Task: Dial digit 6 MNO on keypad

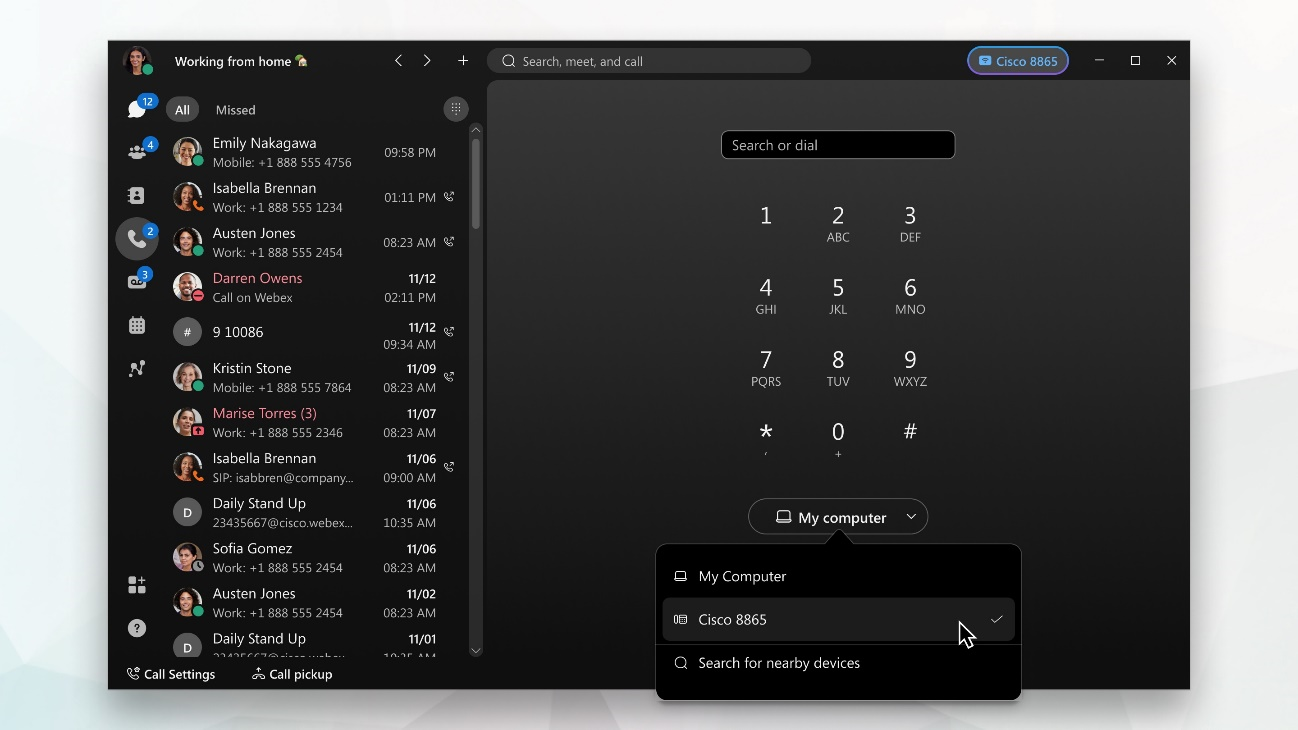Action: click(910, 296)
